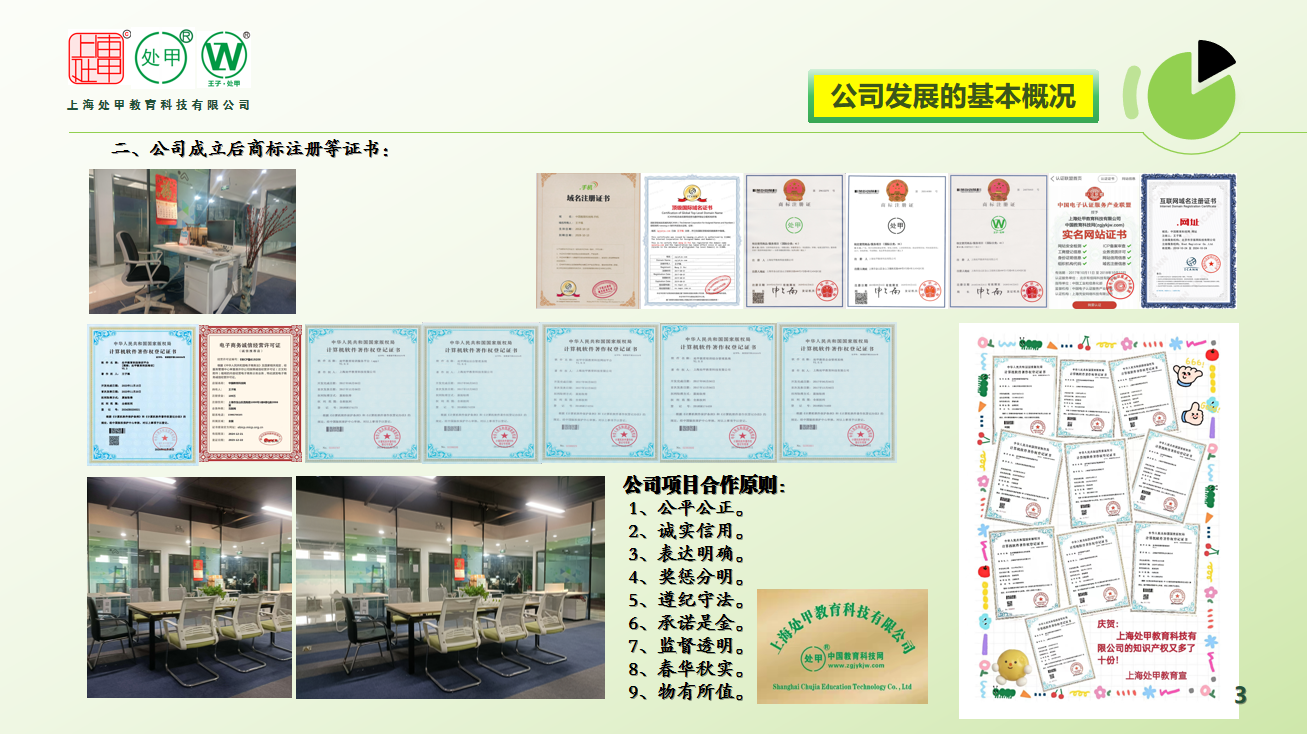Click the slide page number 3
Viewport: 1307px width, 734px height.
1241,695
